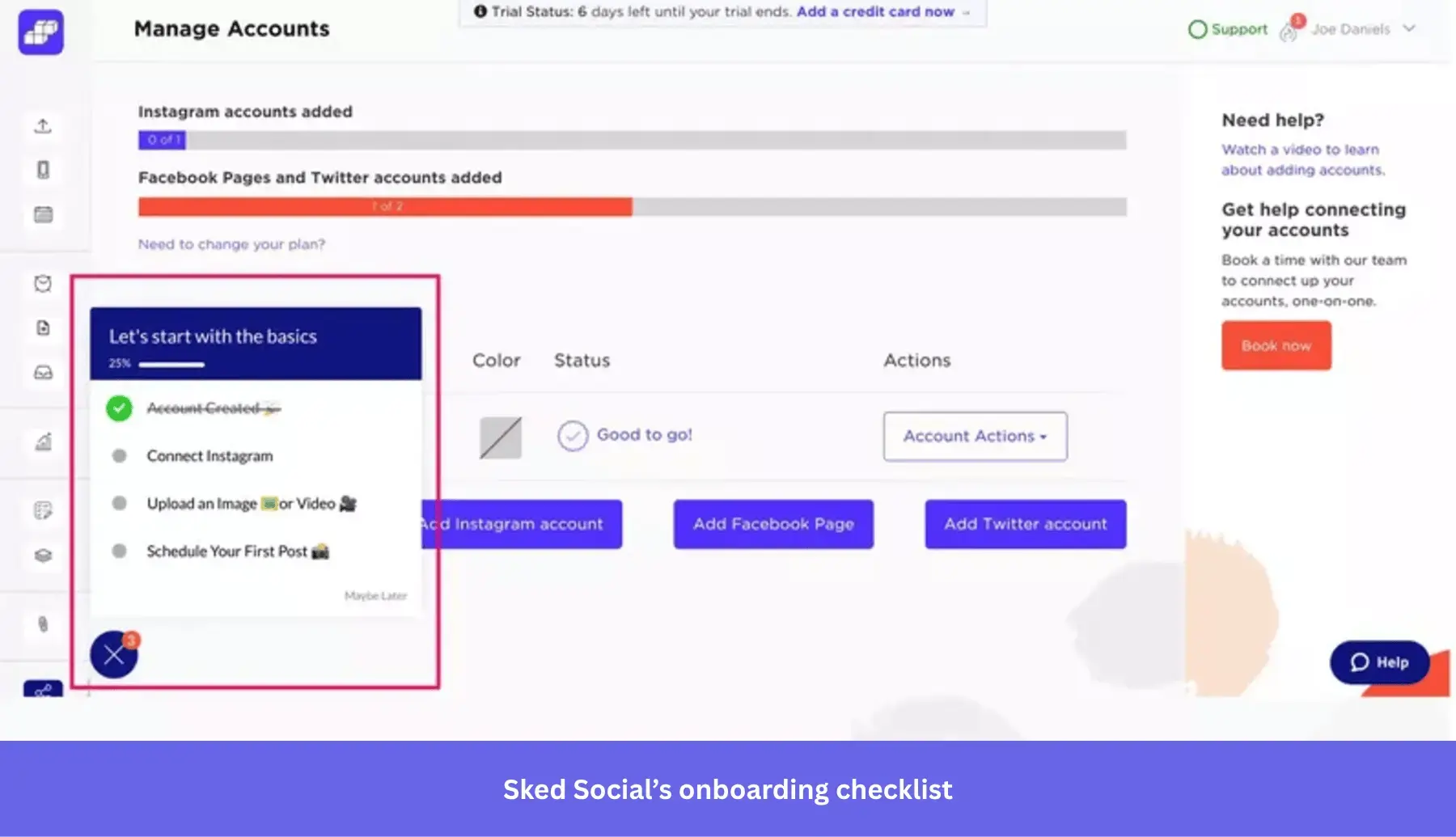Open the Account Actions dropdown
The width and height of the screenshot is (1456, 837).
[974, 436]
